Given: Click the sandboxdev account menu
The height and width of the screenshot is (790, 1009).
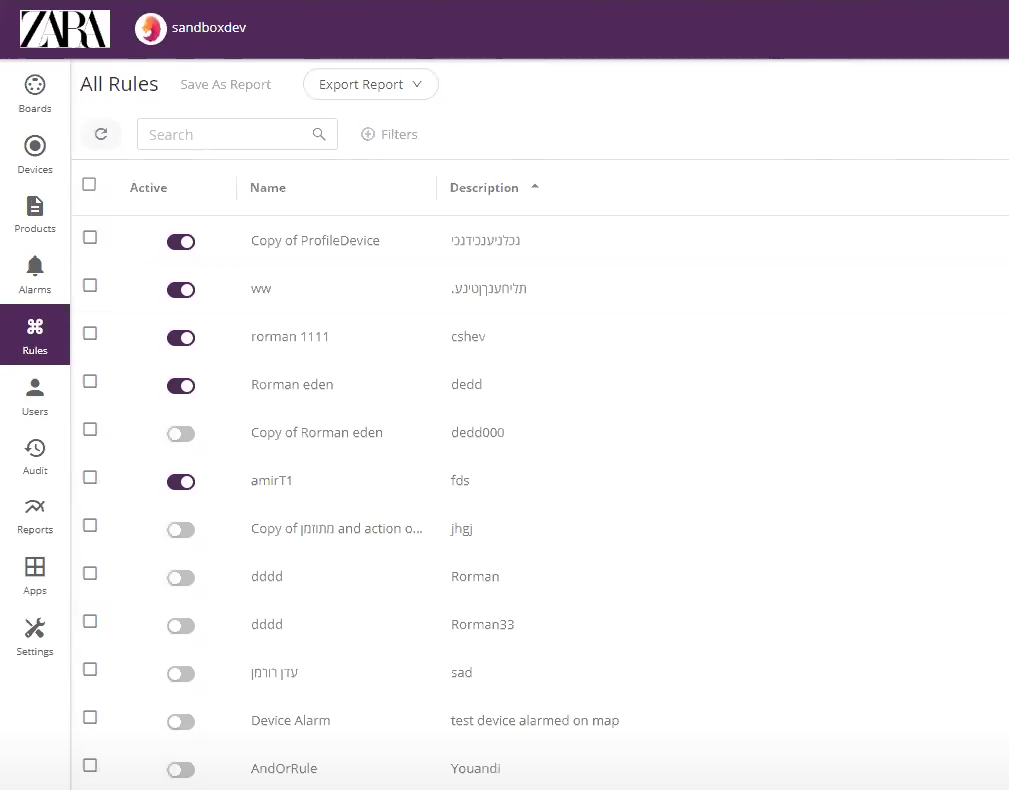Looking at the screenshot, I should tap(190, 28).
